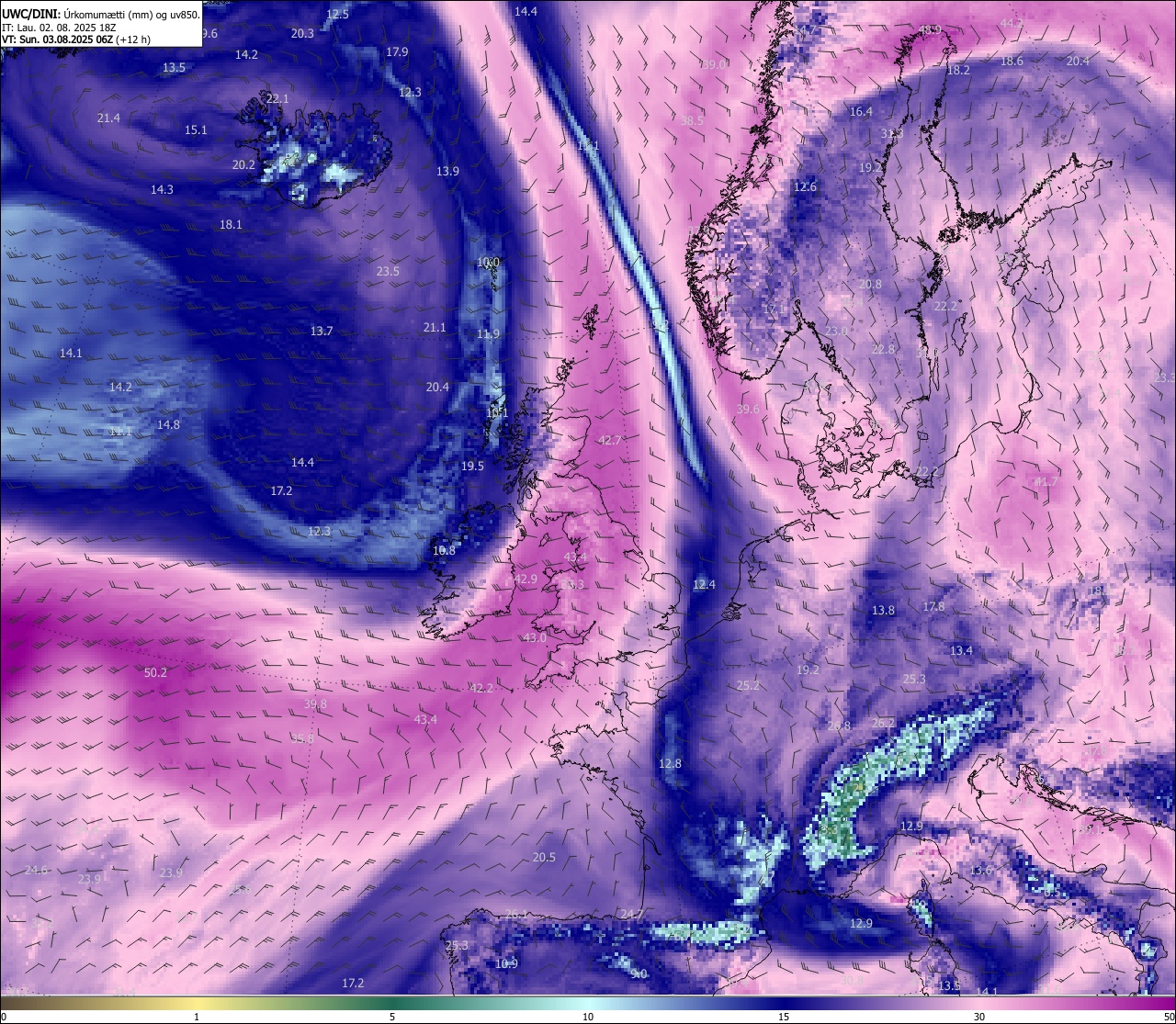Click the colorbar end label 50
Screen dimensions: 1176x1024
pos(1169,1017)
